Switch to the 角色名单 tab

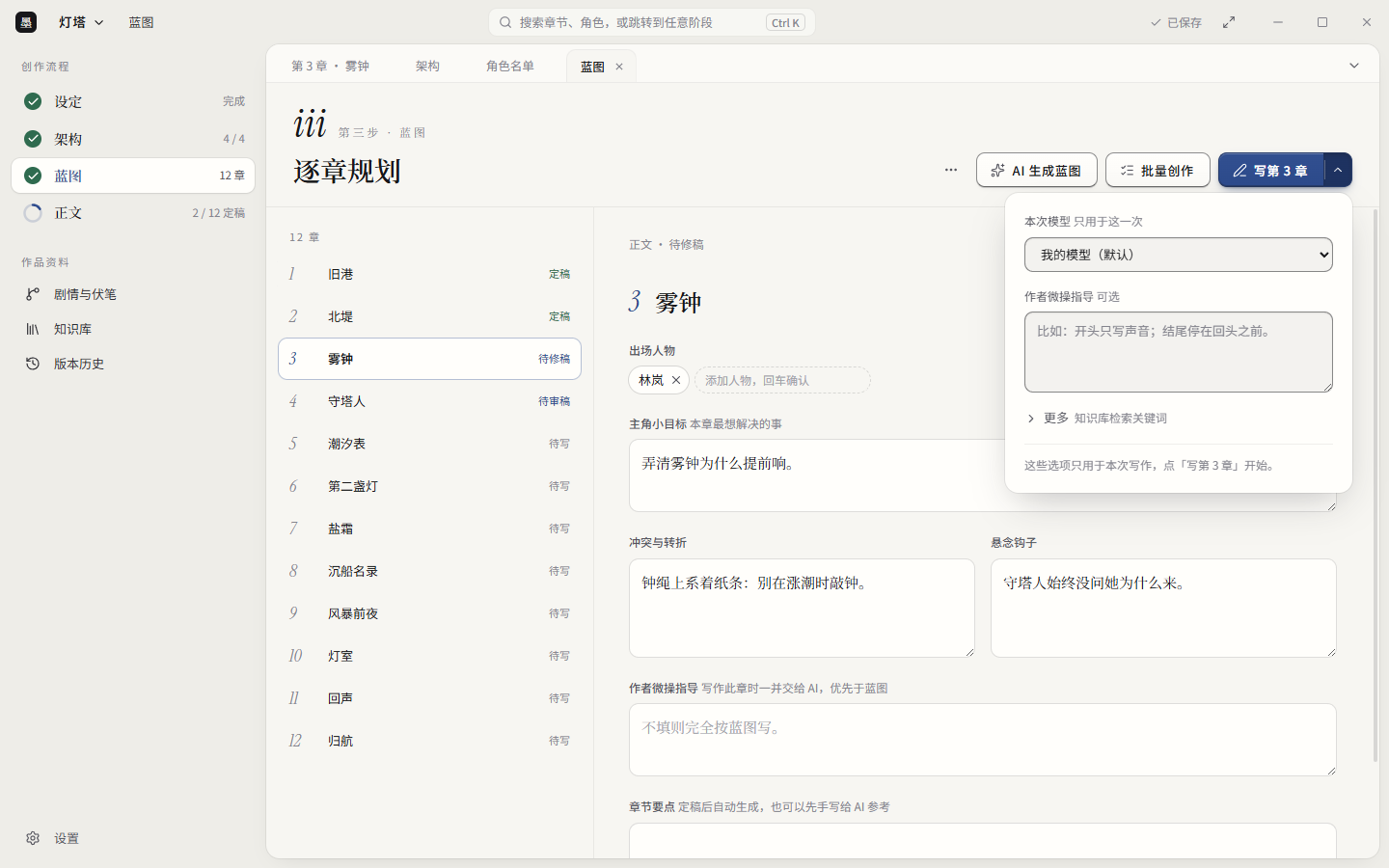point(510,66)
